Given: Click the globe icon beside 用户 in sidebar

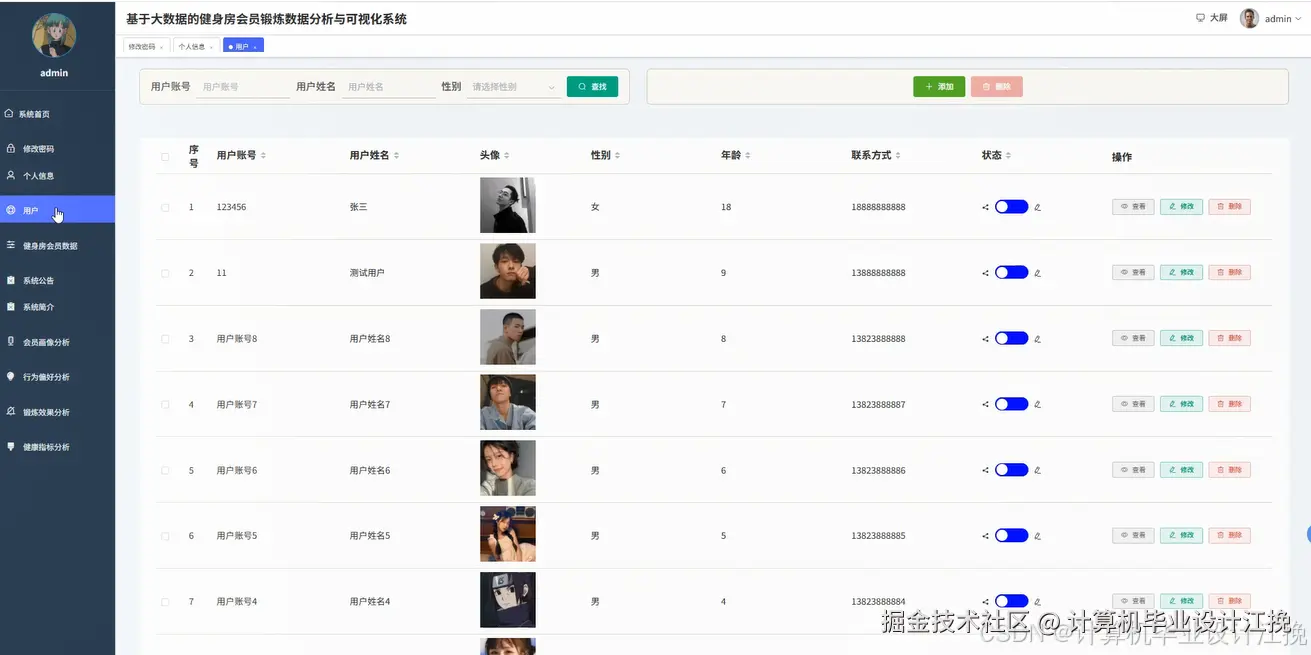Looking at the screenshot, I should [10, 210].
